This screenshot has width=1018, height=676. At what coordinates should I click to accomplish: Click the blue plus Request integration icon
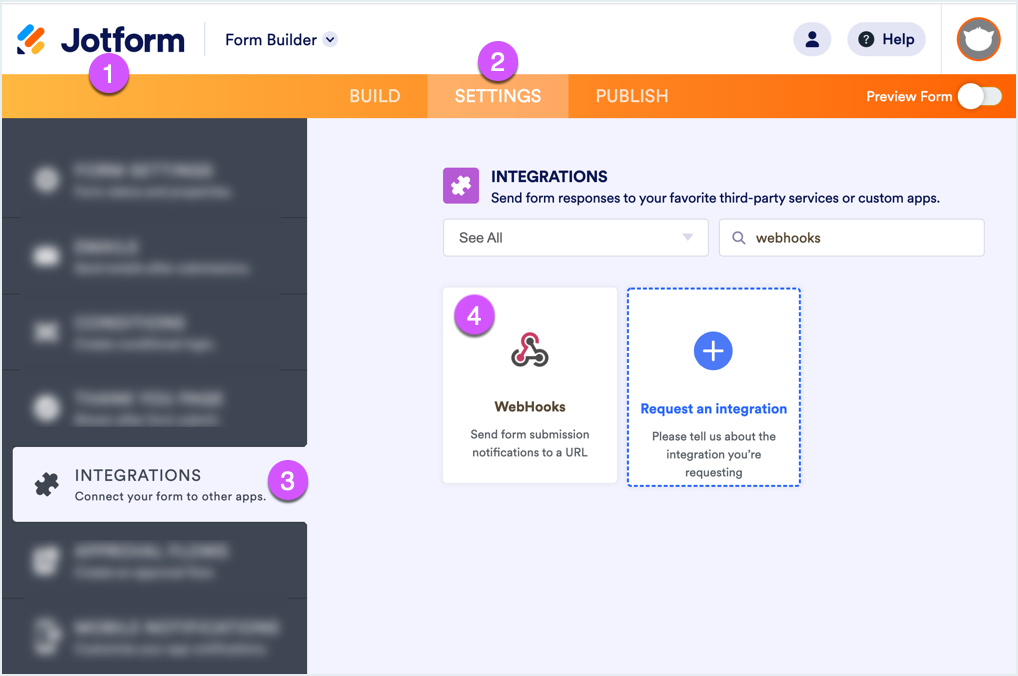click(x=713, y=351)
